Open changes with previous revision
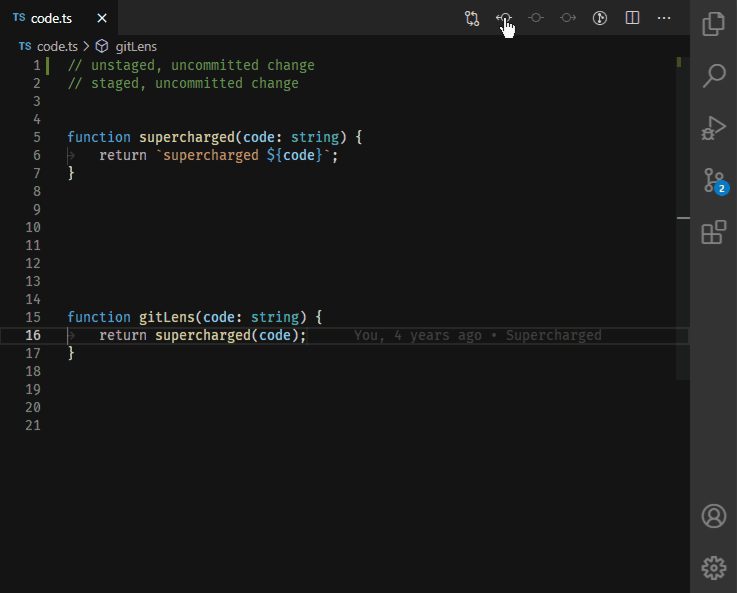The image size is (737, 593). point(504,18)
